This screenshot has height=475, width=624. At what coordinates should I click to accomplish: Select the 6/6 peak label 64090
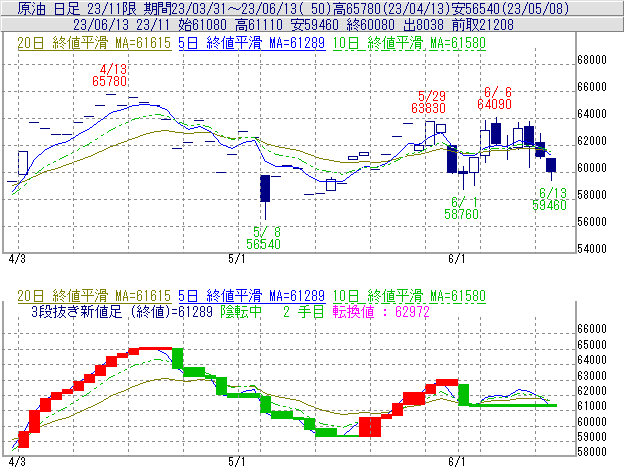[x=495, y=102]
